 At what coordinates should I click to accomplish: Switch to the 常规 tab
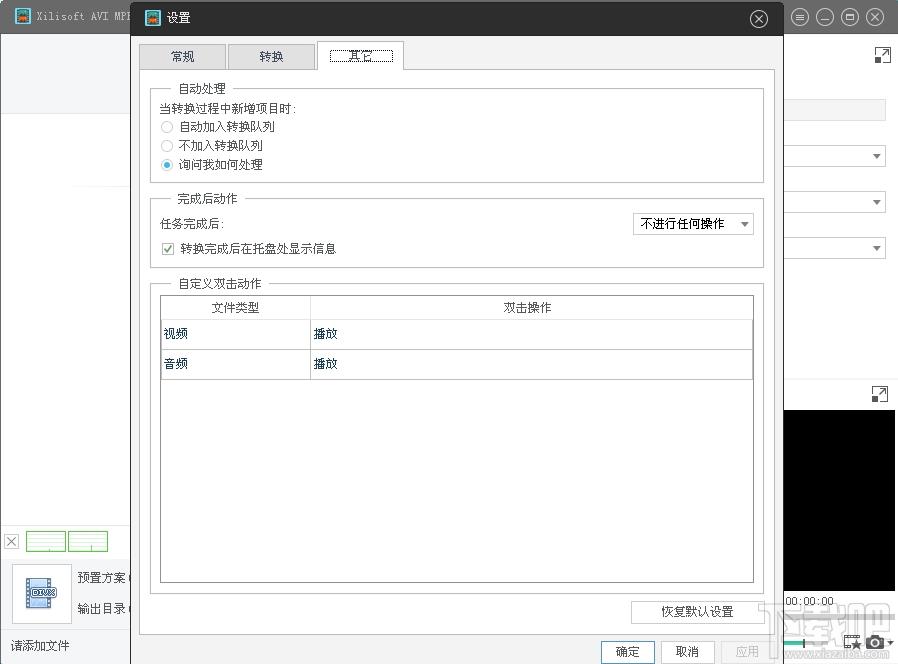click(x=183, y=57)
